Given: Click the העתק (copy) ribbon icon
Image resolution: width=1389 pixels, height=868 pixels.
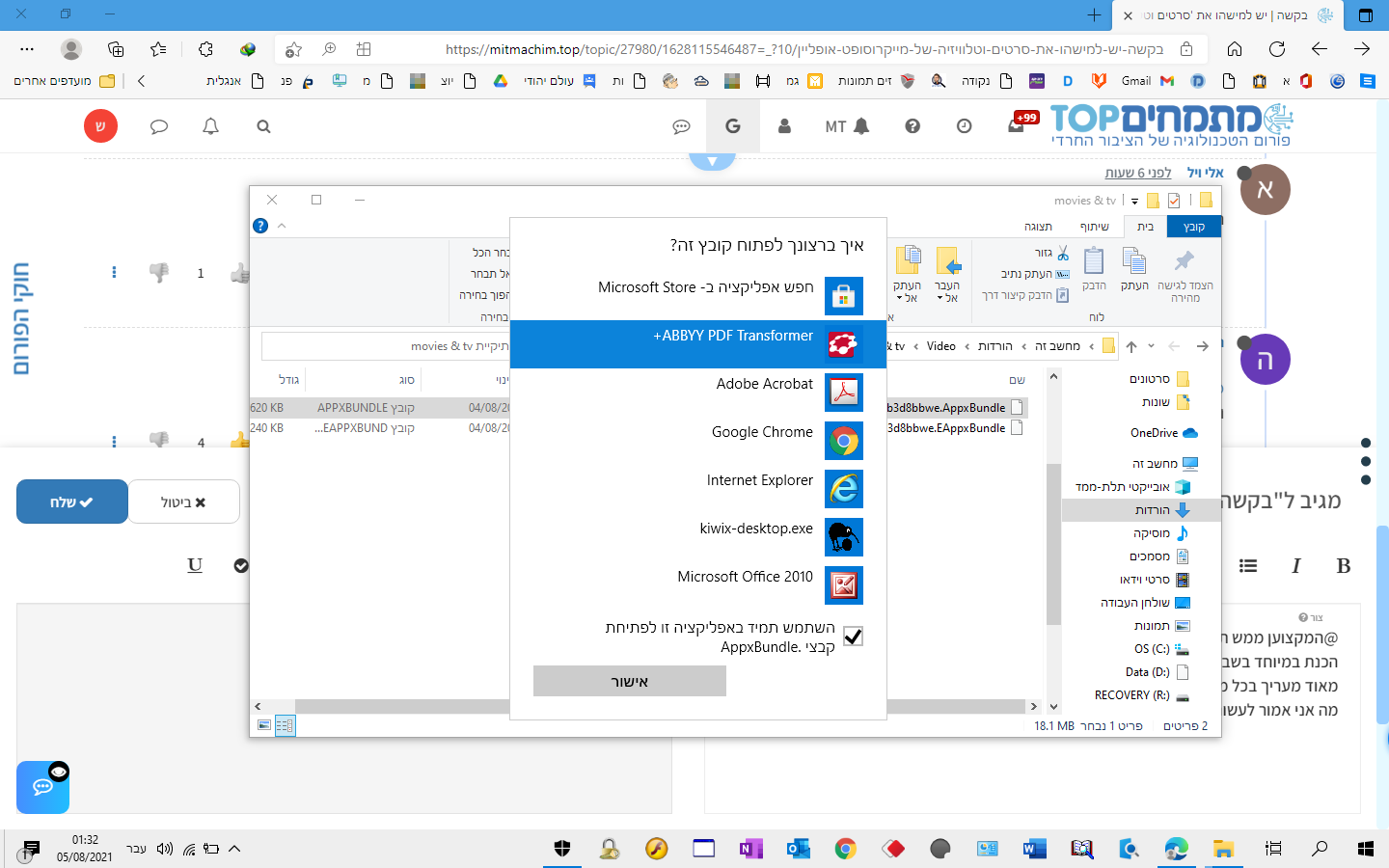Looking at the screenshot, I should (x=1134, y=268).
